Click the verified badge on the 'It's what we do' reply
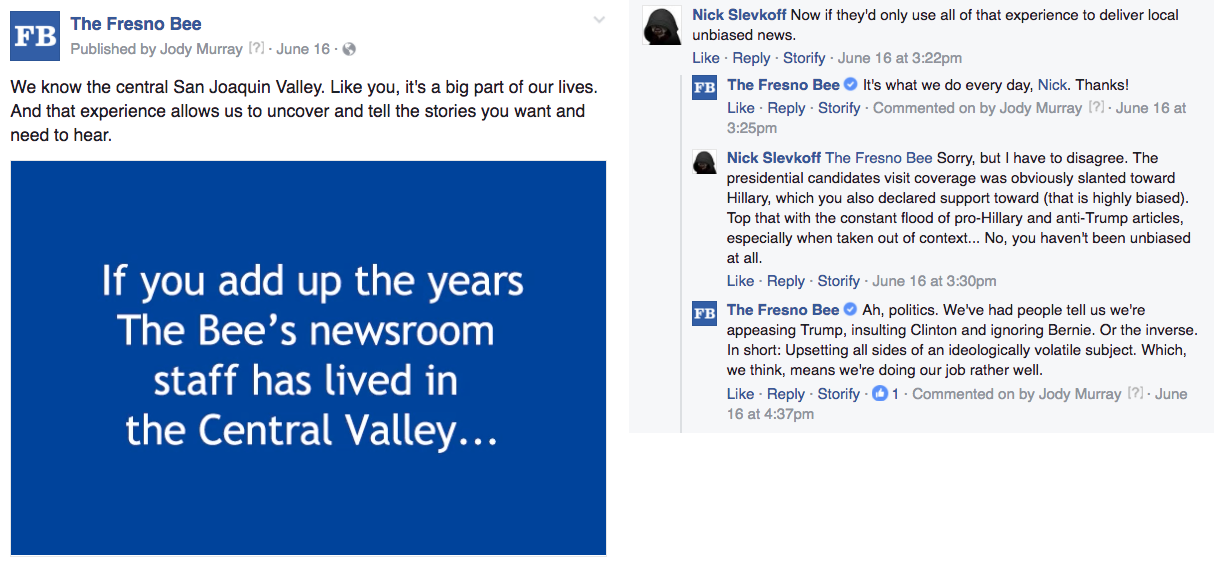Screen dimensions: 1214x565 click(851, 85)
